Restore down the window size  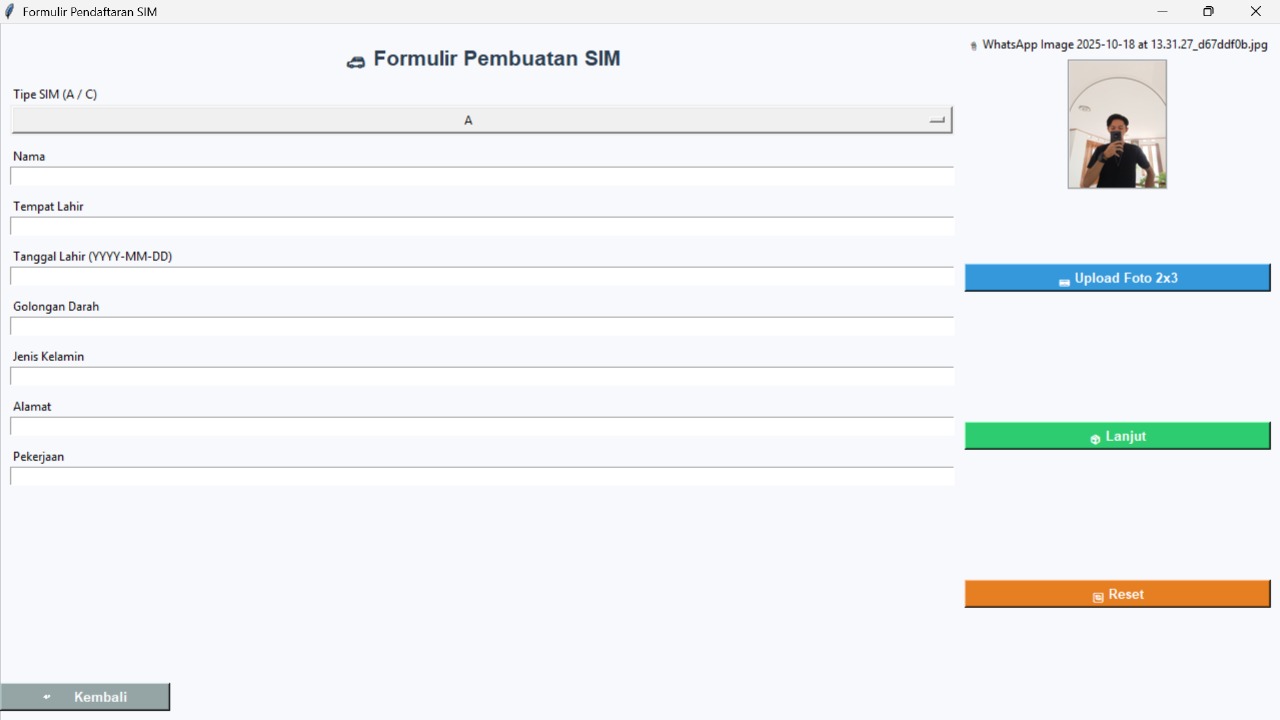tap(1208, 12)
